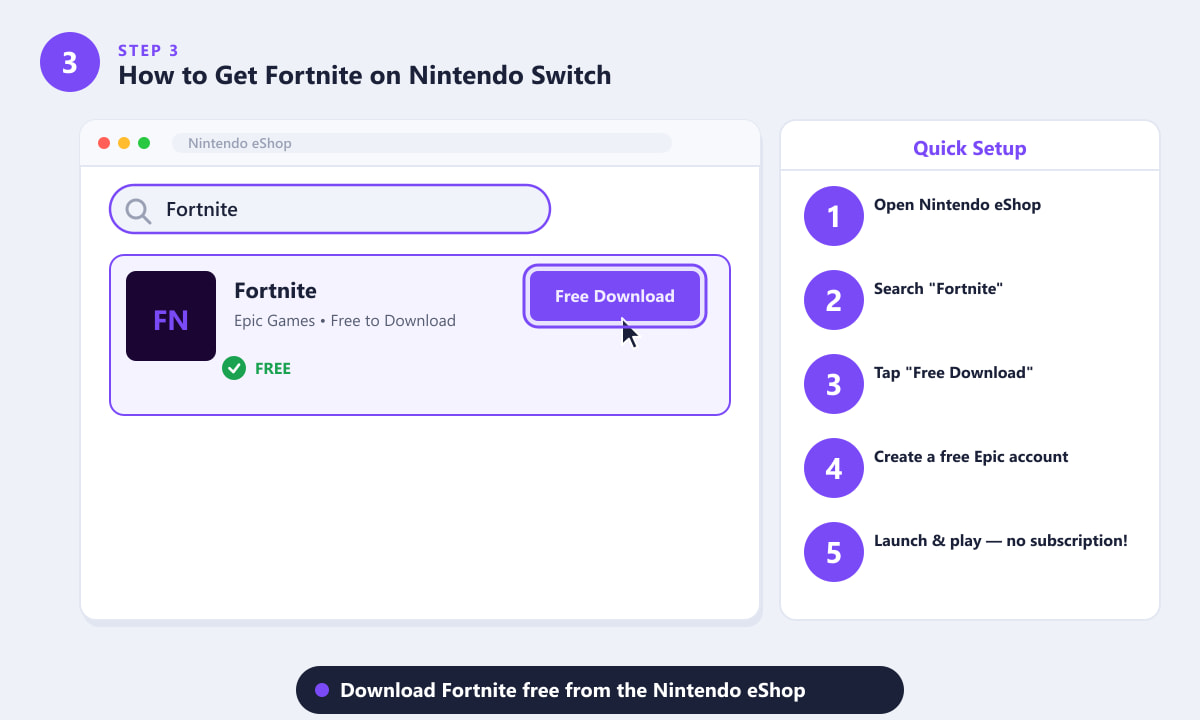
Task: Click the Fortnite search field
Action: click(330, 209)
